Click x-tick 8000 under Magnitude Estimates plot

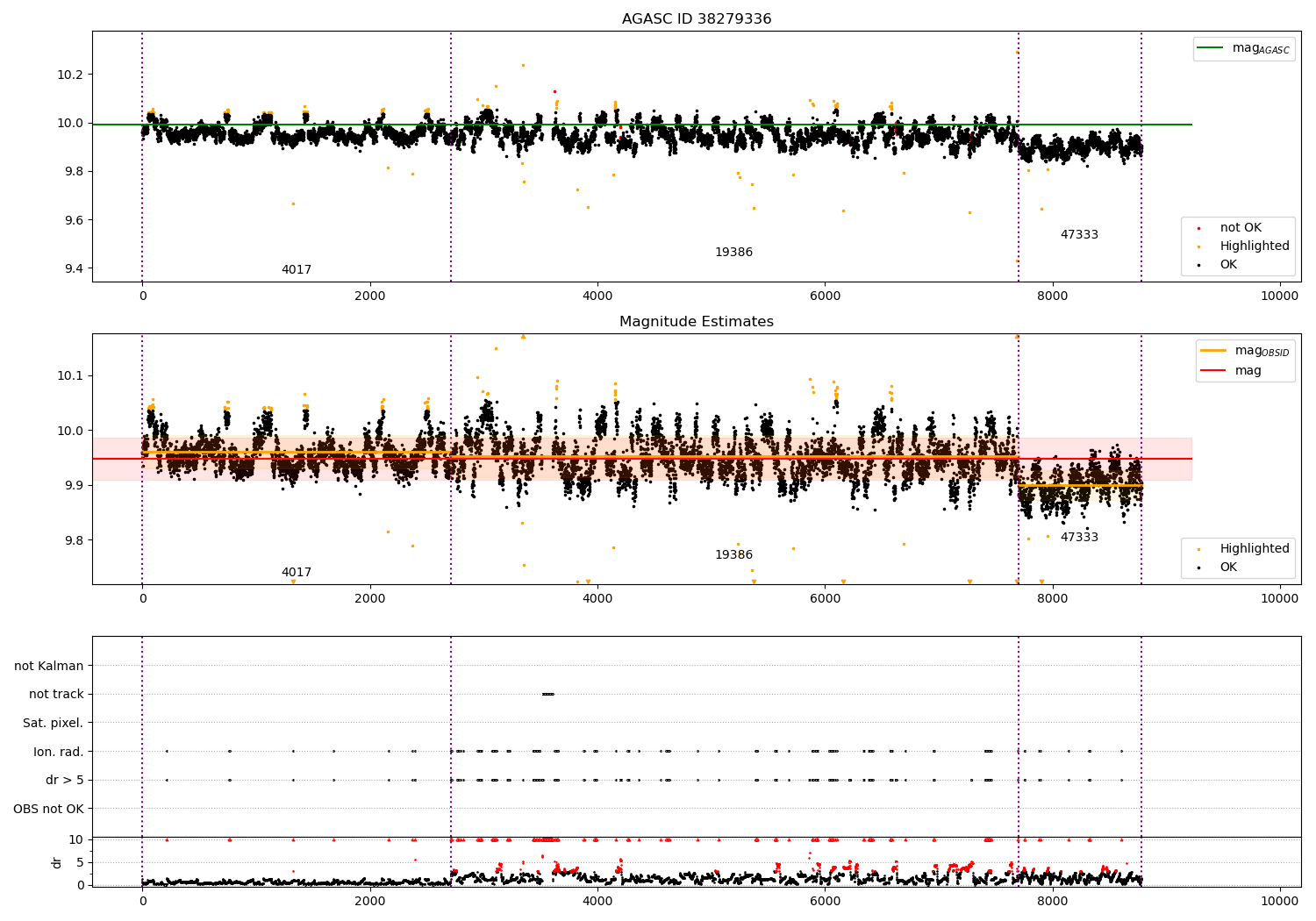coord(1053,599)
